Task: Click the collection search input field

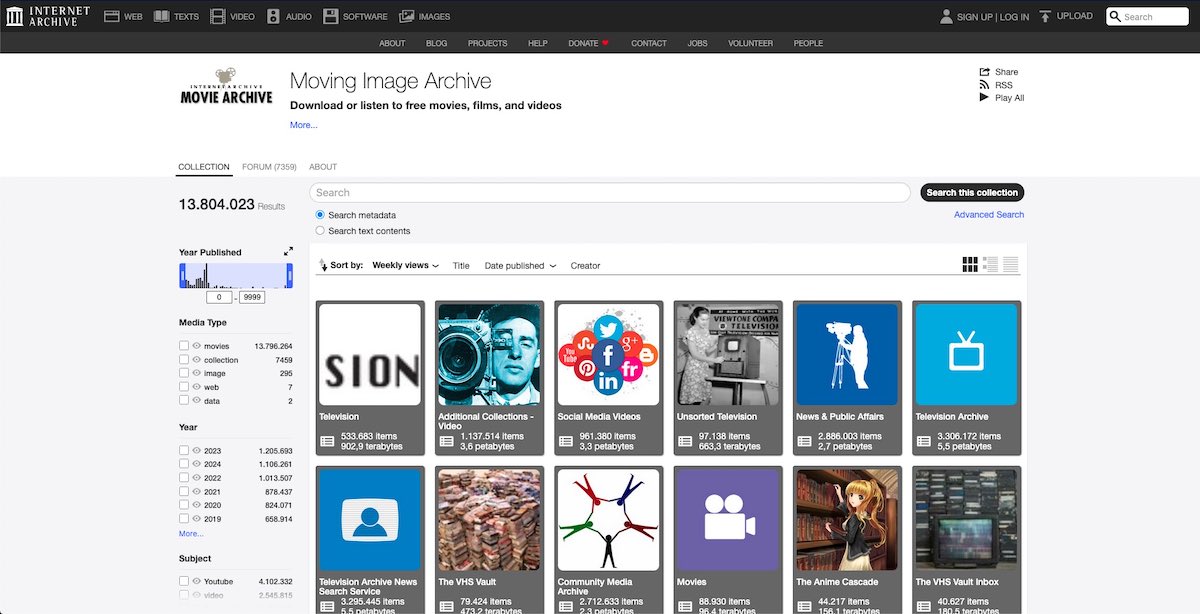Action: [x=610, y=193]
